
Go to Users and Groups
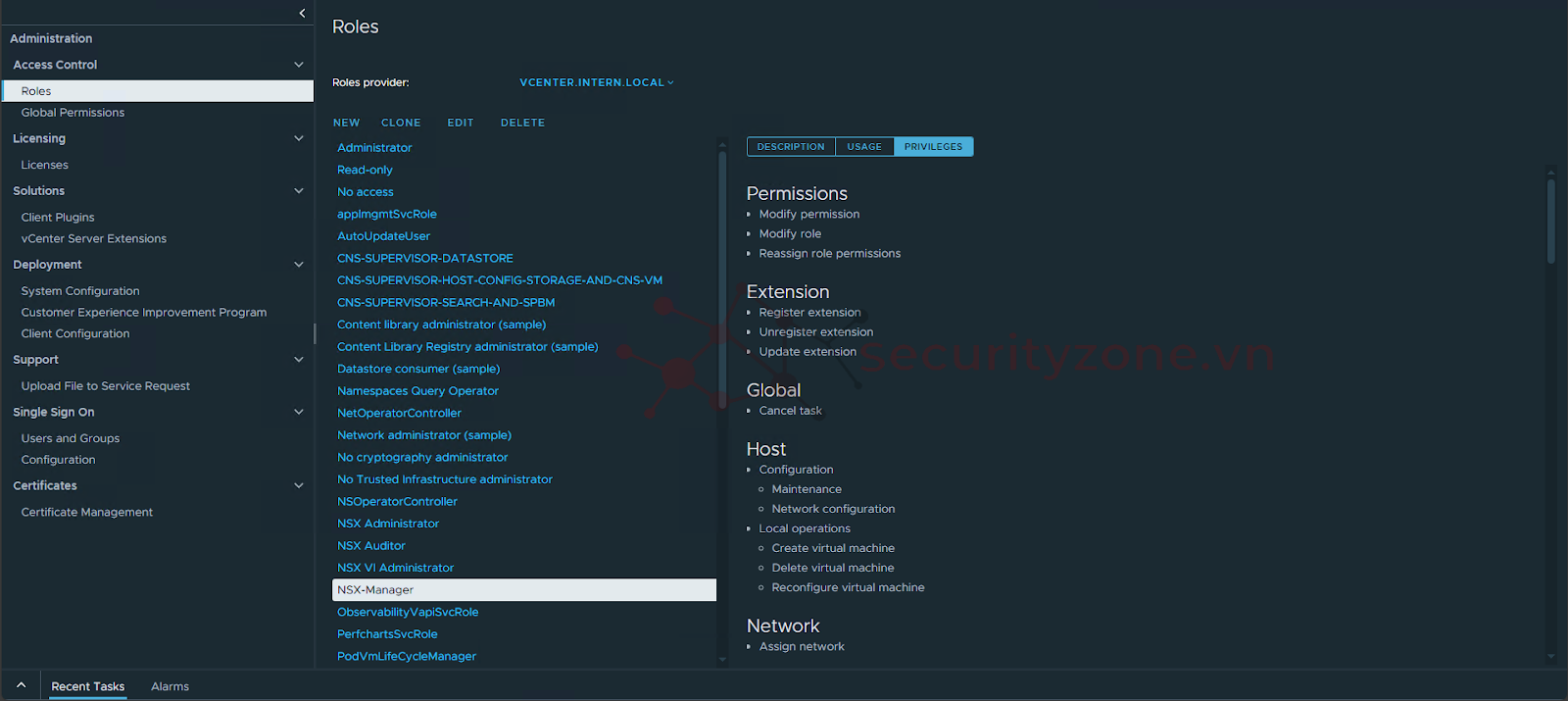pos(71,438)
